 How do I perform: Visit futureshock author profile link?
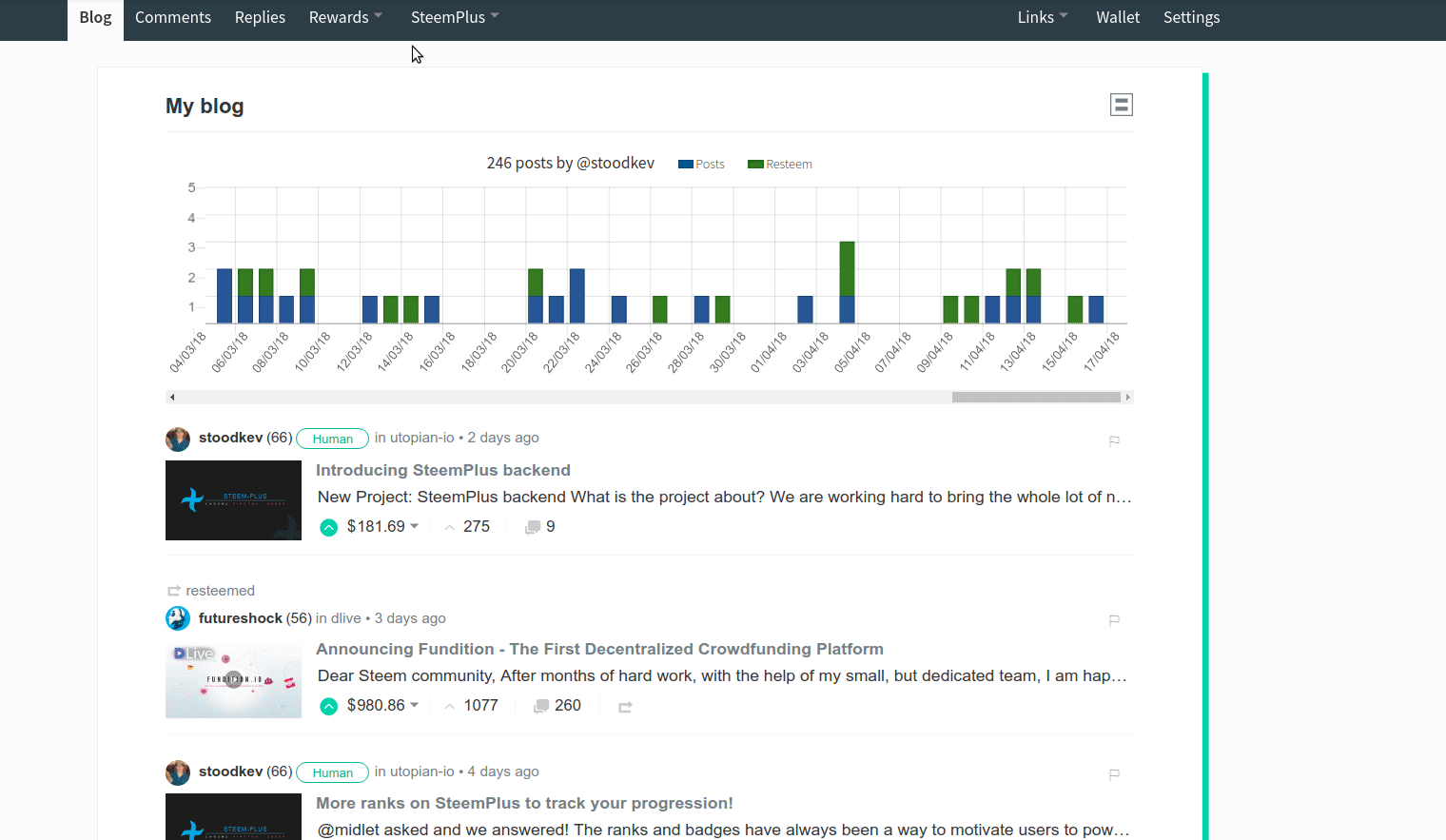click(241, 618)
